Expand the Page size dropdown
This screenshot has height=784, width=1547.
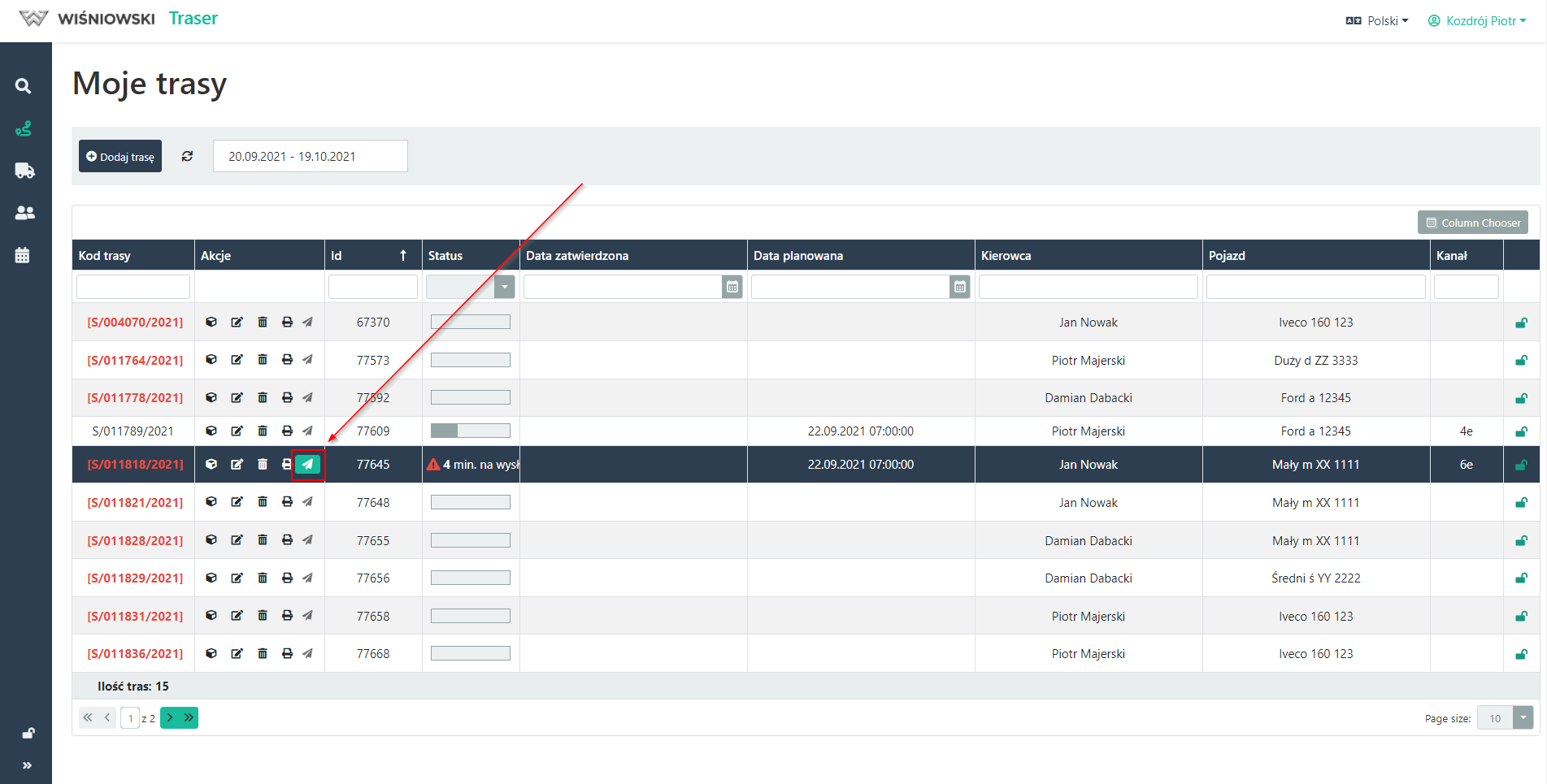click(x=1523, y=718)
